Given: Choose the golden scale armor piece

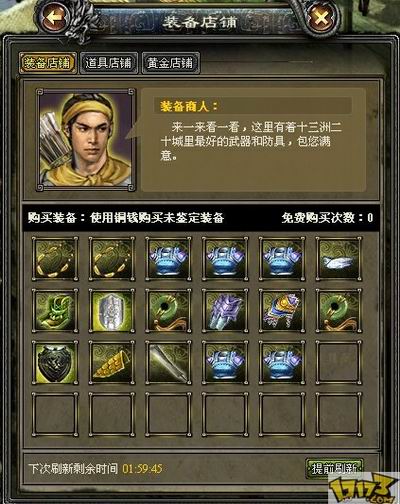Looking at the screenshot, I should pos(112,363).
